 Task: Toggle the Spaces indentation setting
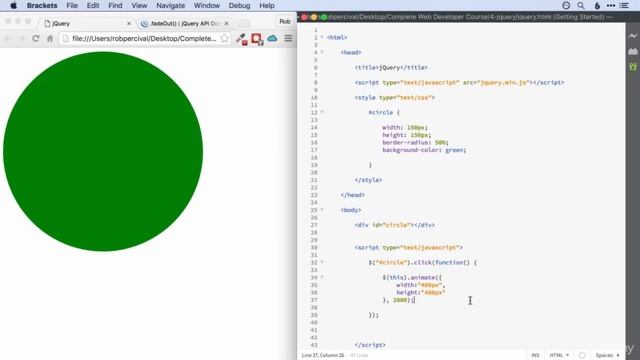[607, 355]
